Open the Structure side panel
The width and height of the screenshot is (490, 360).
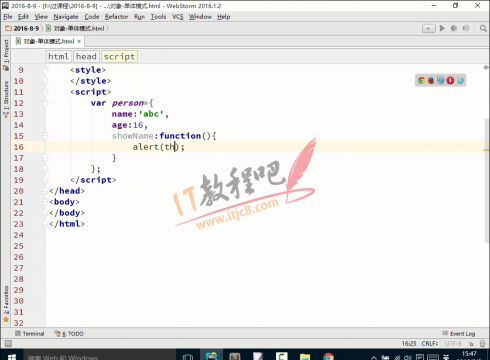tap(6, 99)
